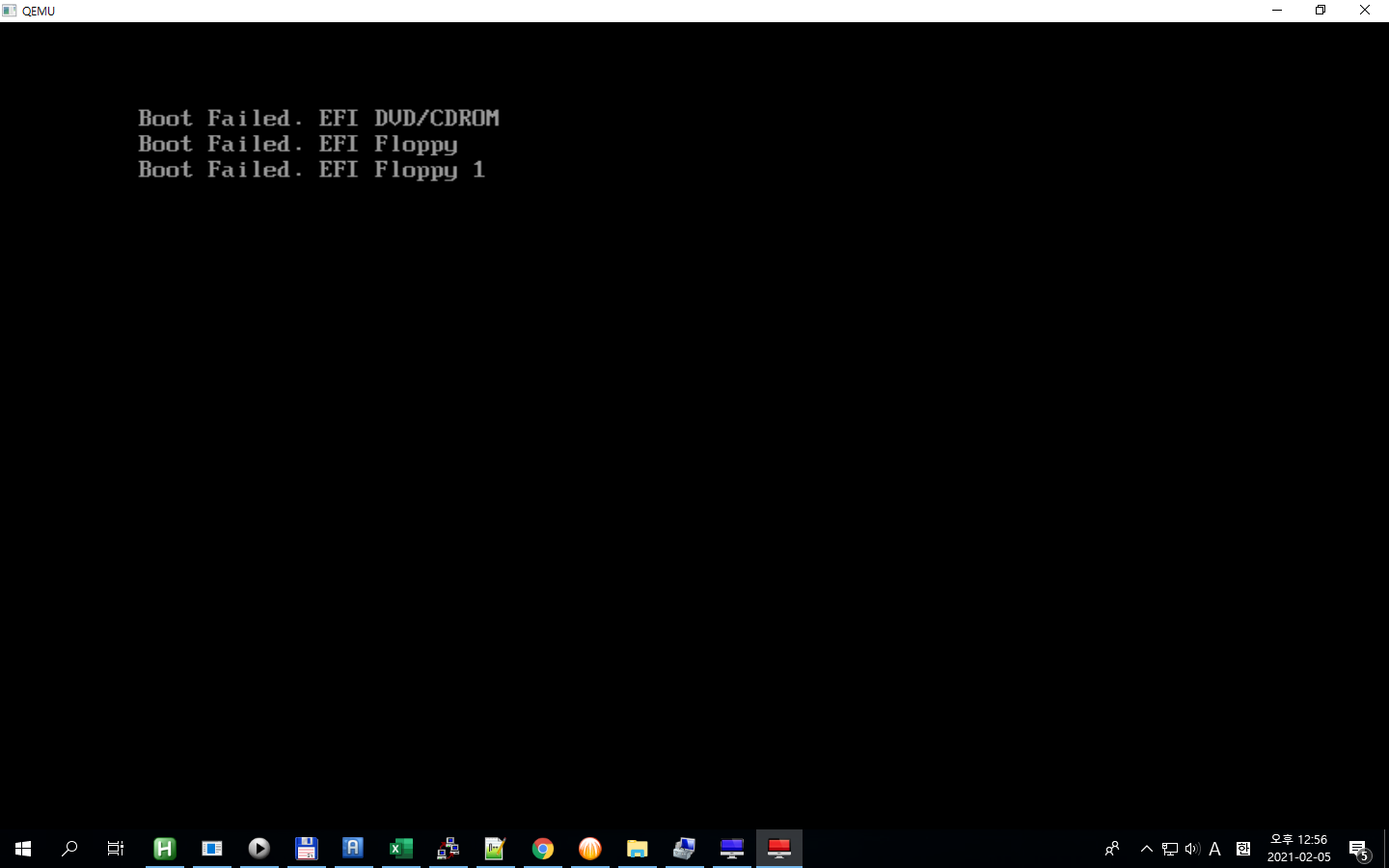Show hidden system tray icons
The image size is (1389, 868).
tap(1147, 849)
